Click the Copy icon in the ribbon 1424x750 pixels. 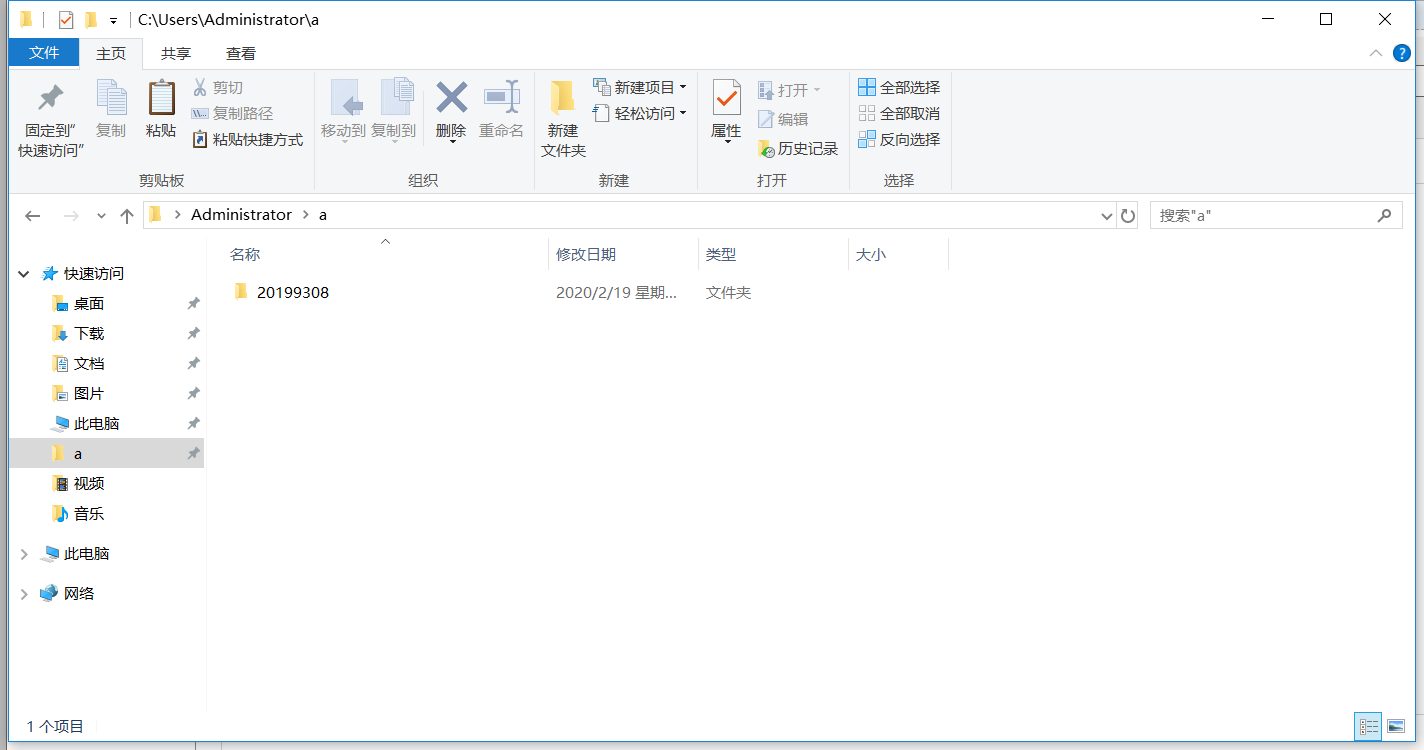click(111, 97)
